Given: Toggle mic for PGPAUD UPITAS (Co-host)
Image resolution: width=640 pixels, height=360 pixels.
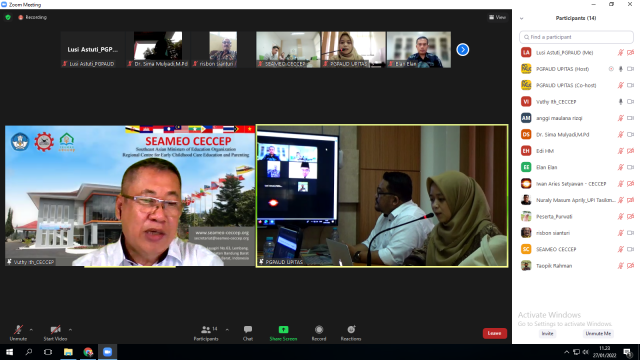Looking at the screenshot, I should 621,85.
